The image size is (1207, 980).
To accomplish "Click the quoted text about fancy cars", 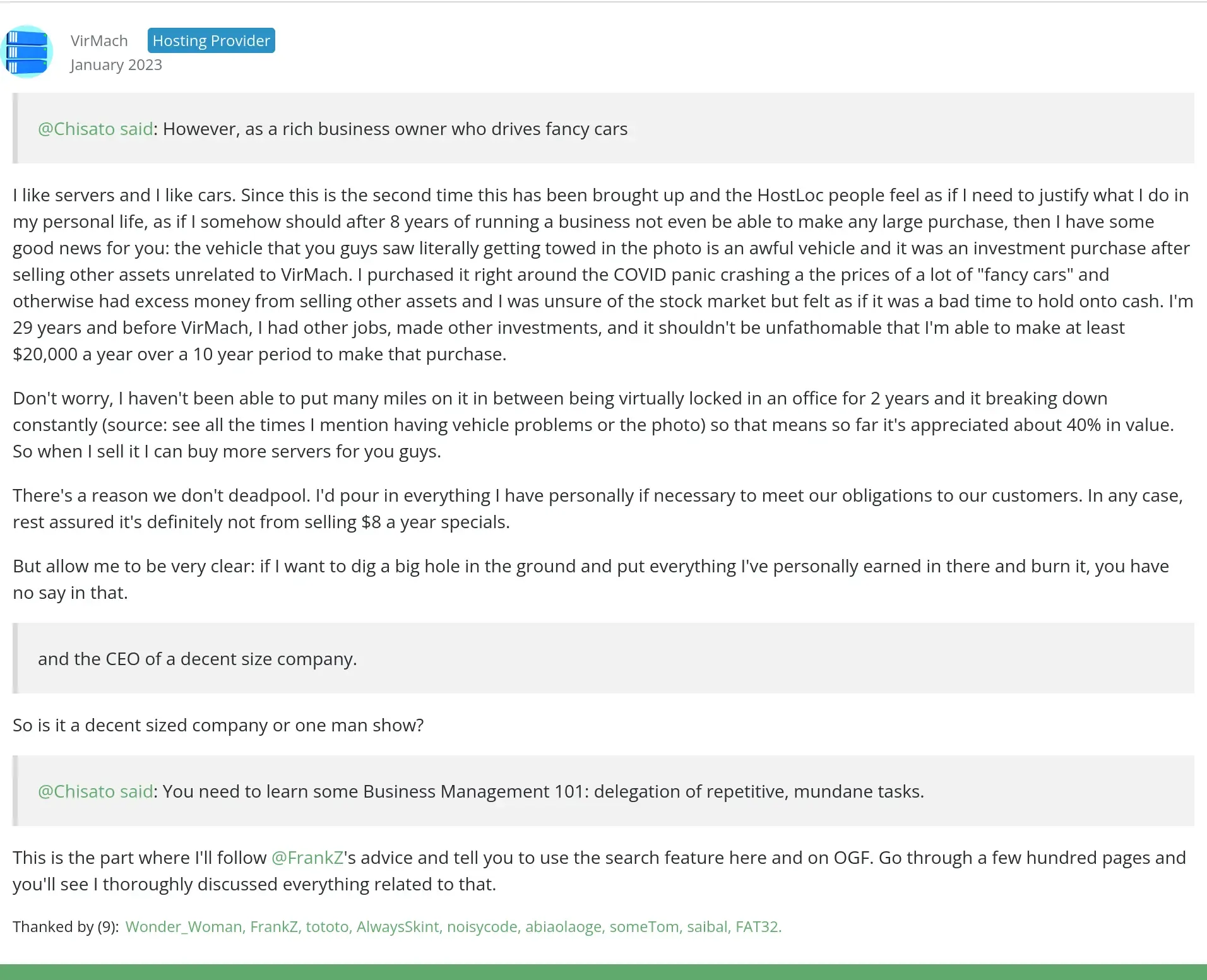I will point(395,129).
